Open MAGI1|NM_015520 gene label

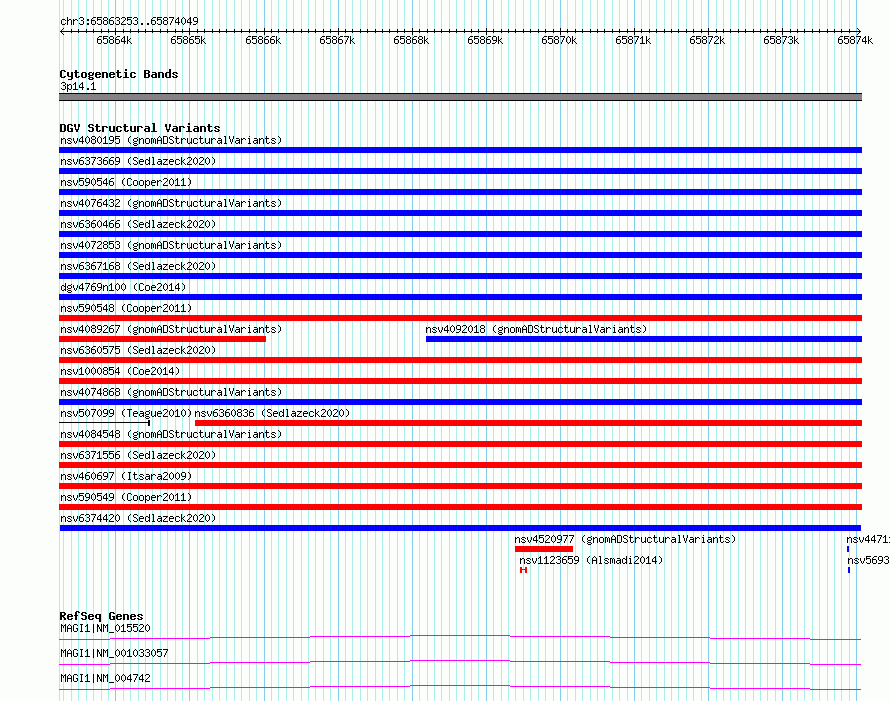click(105, 628)
